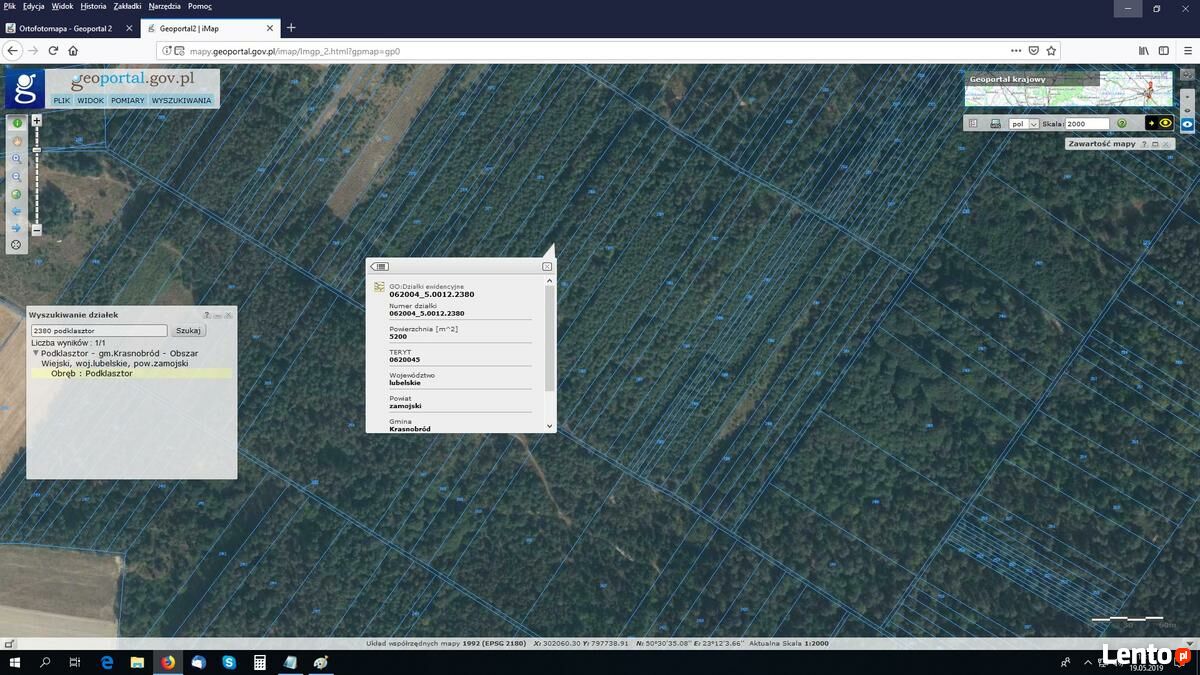Click the minus on the zoom slider

37,230
